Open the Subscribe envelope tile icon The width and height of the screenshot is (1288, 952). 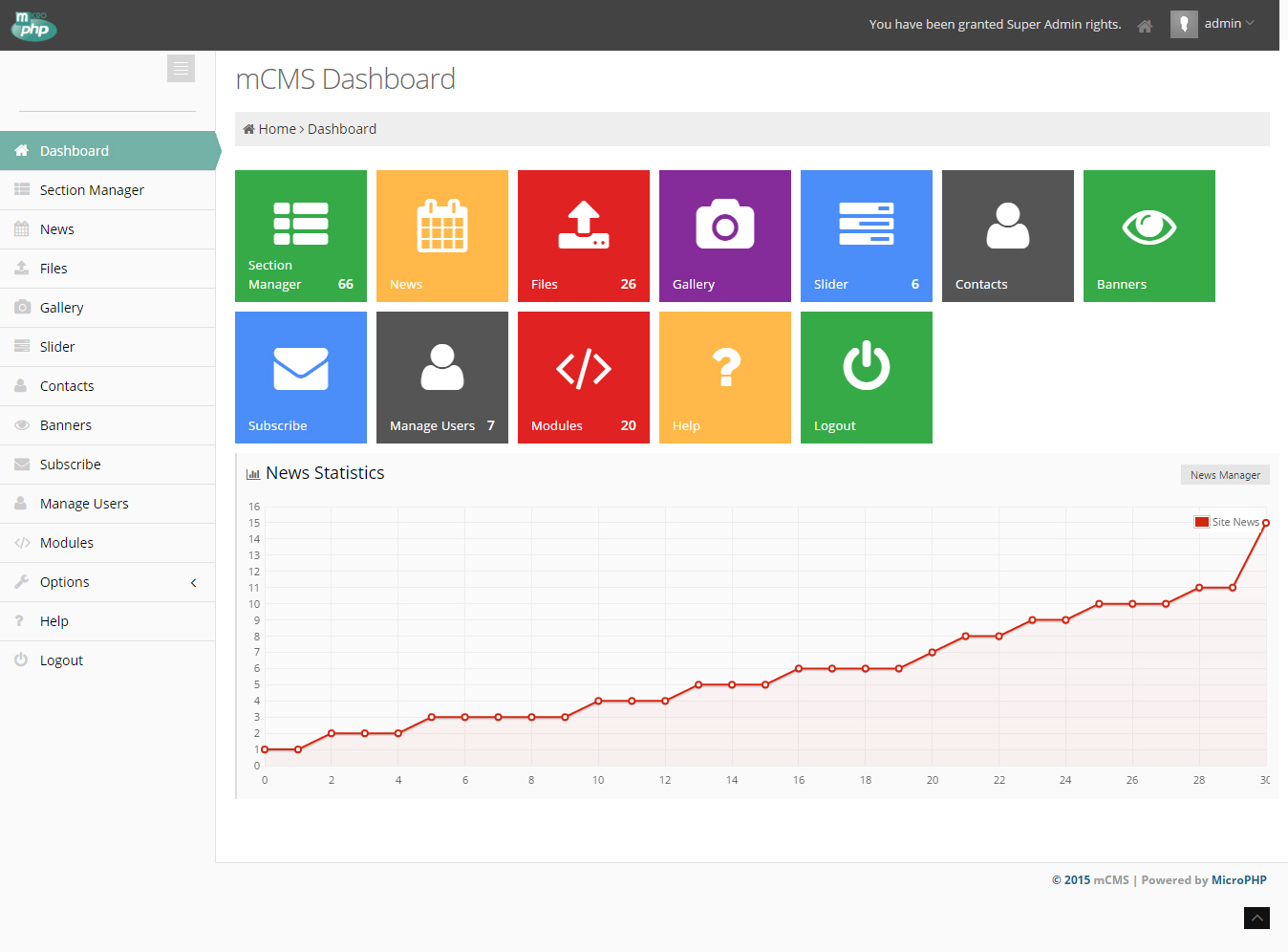301,369
